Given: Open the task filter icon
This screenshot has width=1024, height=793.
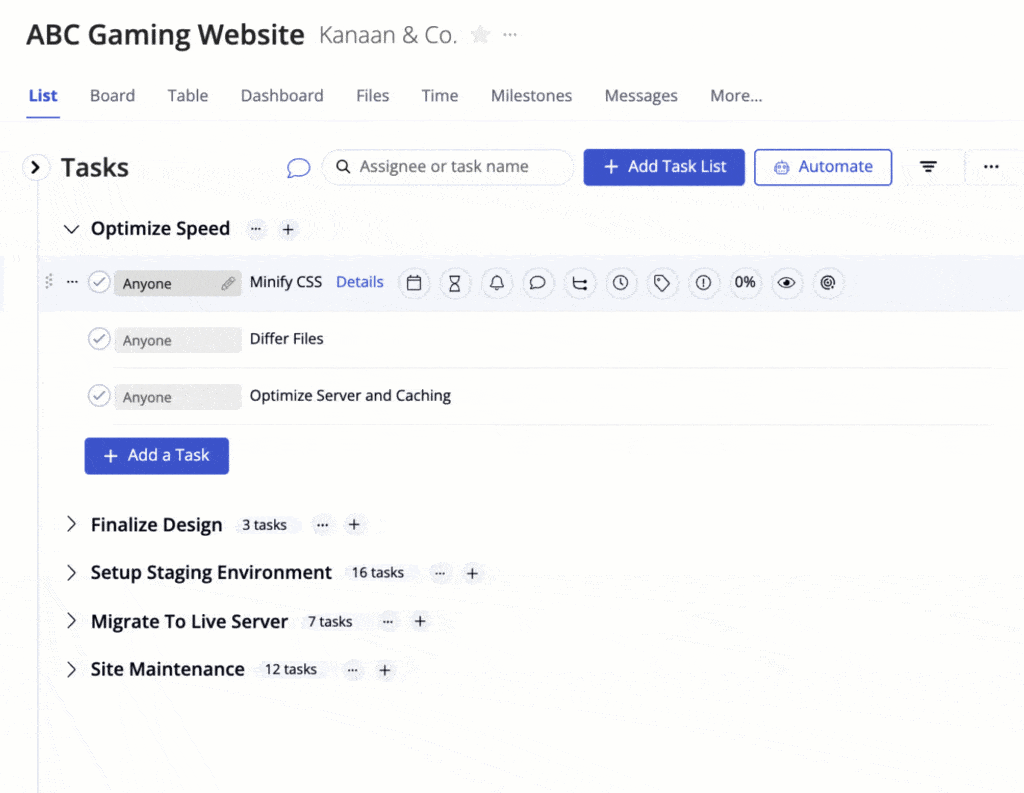Looking at the screenshot, I should (928, 167).
